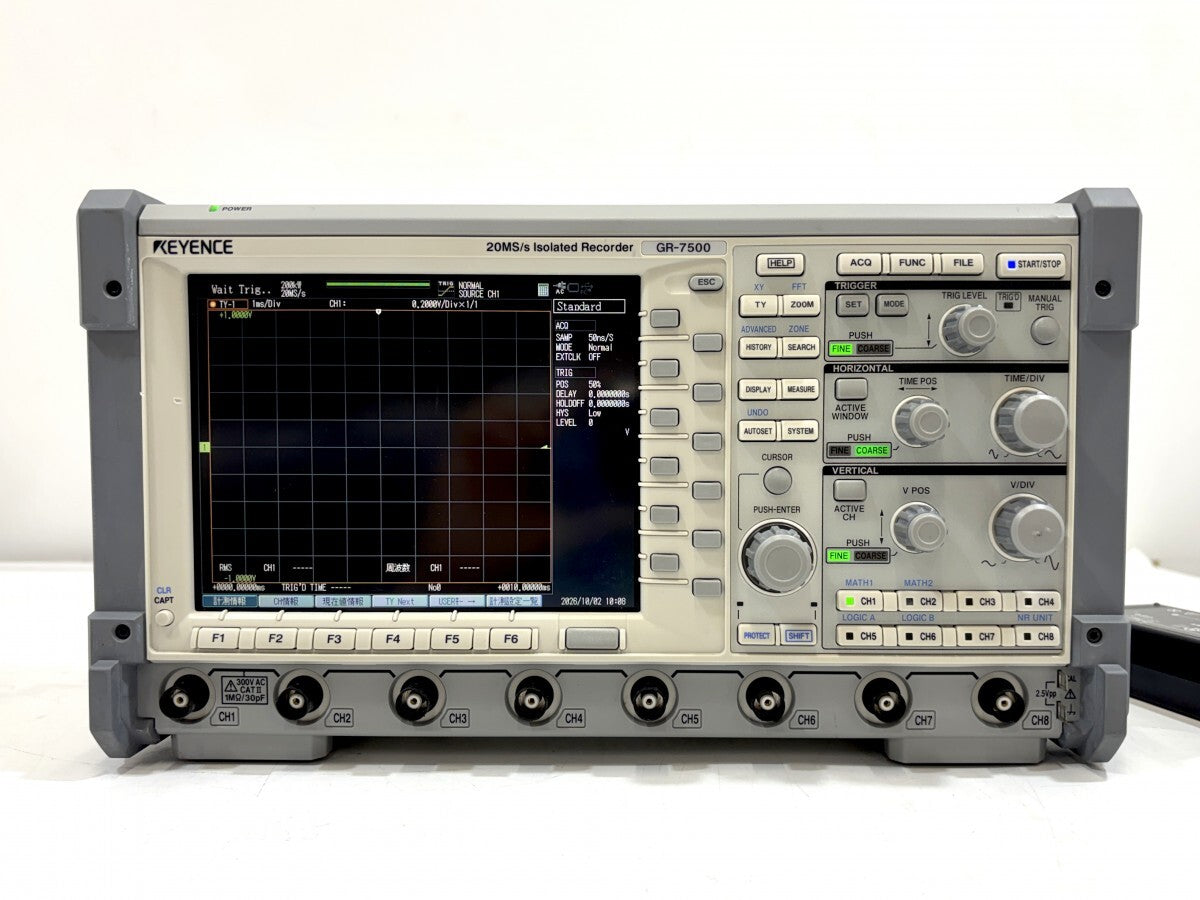The height and width of the screenshot is (900, 1200).
Task: Click the green POWER indicator light
Action: tap(213, 209)
